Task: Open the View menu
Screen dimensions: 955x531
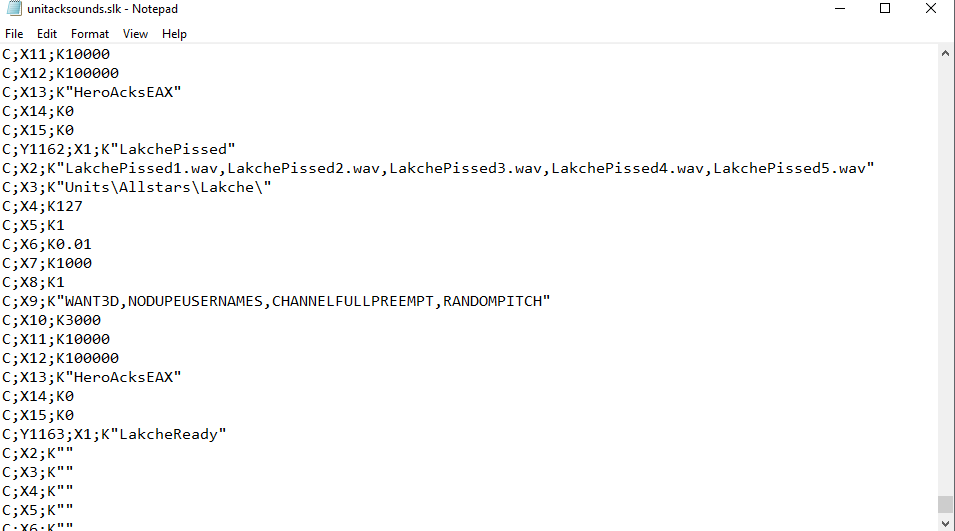Action: [135, 34]
